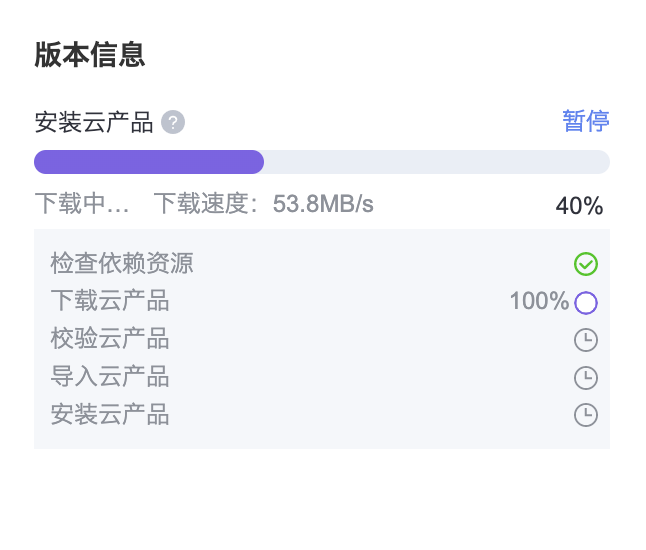Click the unfilled grey part of progress bar
646x550 pixels.
[436, 162]
